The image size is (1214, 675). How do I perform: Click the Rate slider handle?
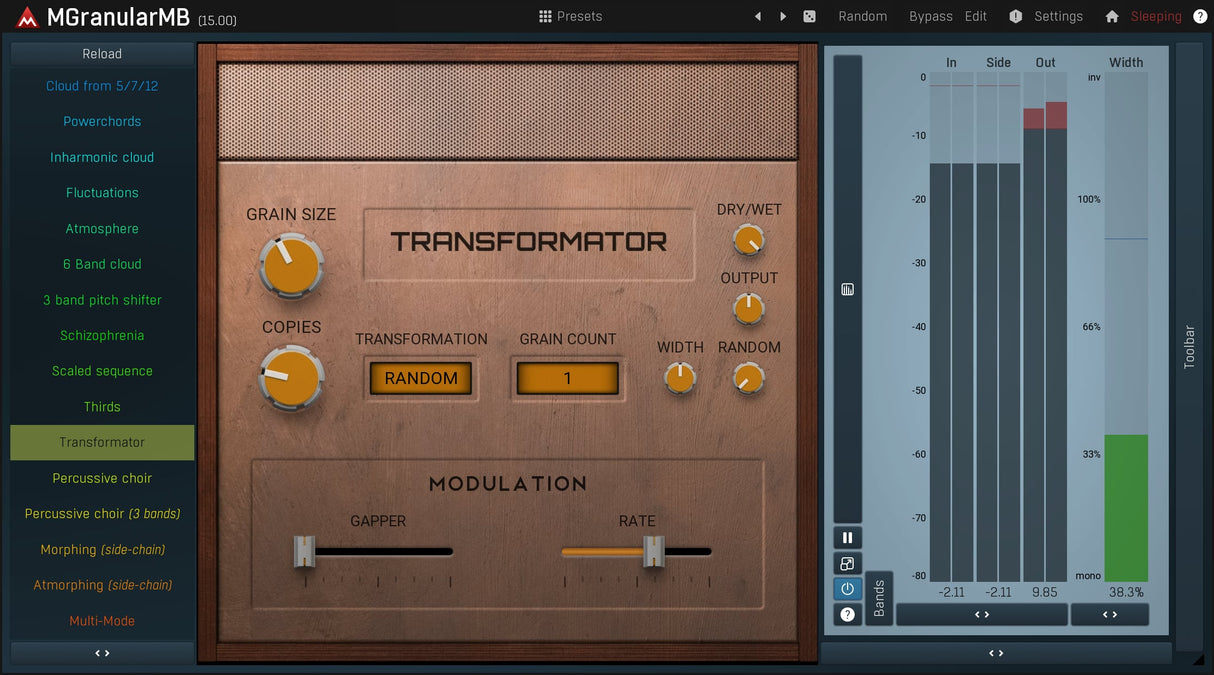click(x=654, y=551)
